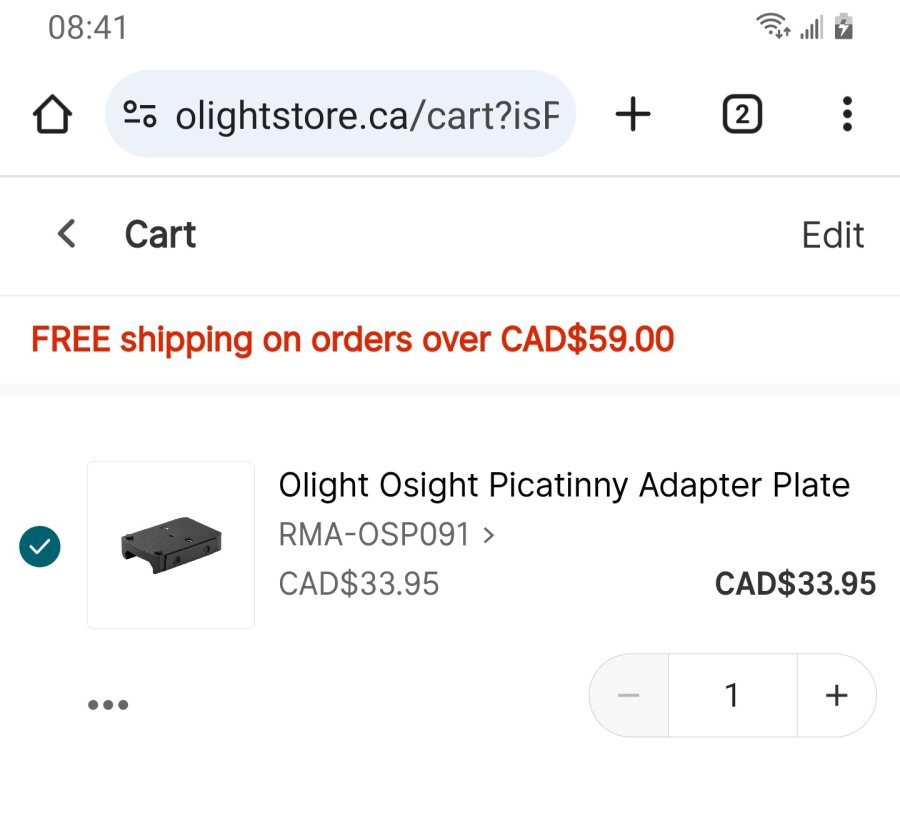Tap the FREE shipping promotion banner
This screenshot has width=900, height=813.
coord(352,340)
